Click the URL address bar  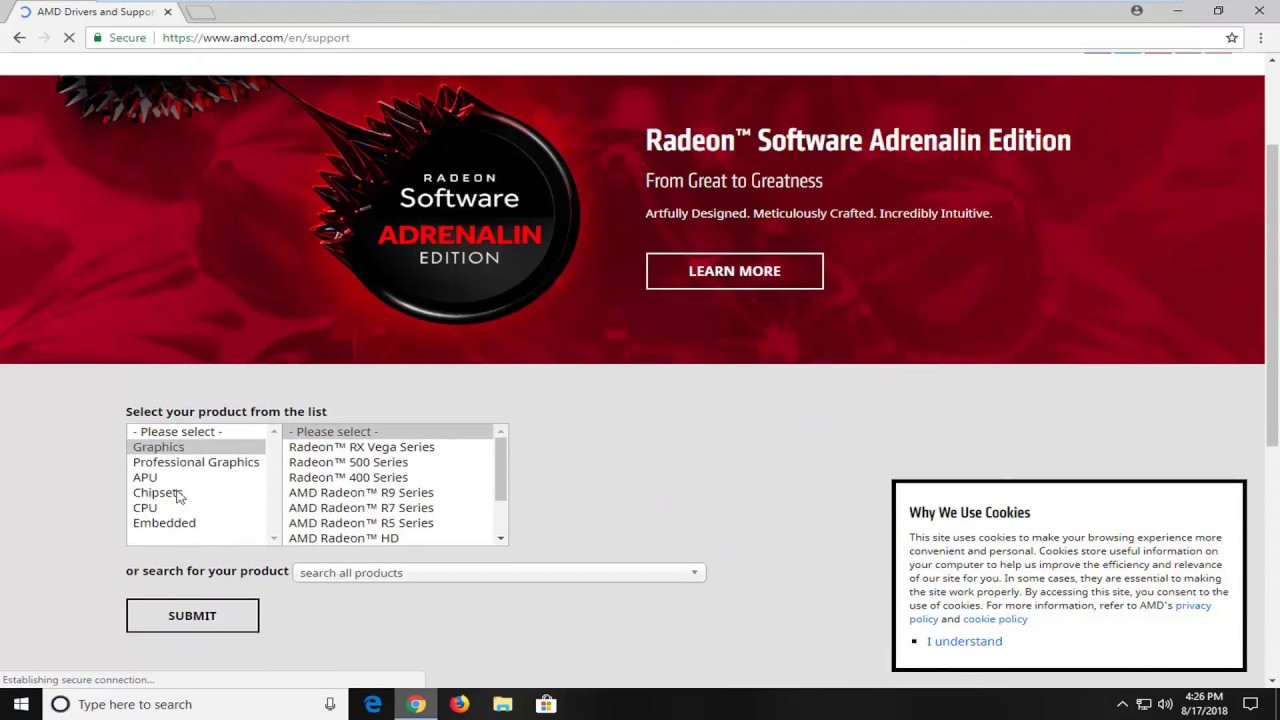click(640, 38)
